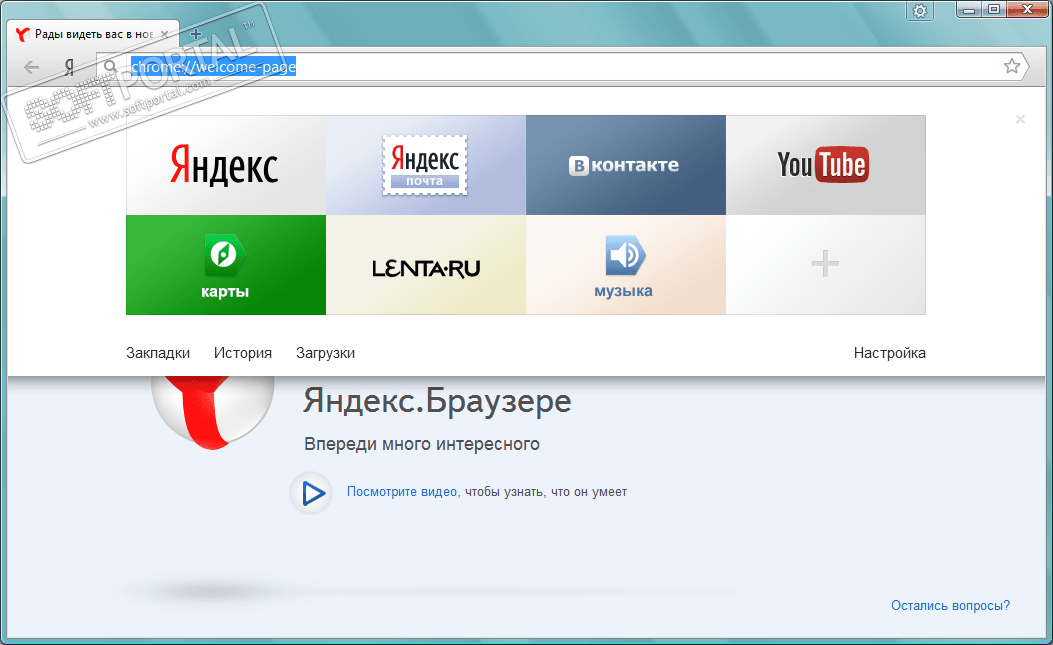Play the browser intro video button

[311, 492]
